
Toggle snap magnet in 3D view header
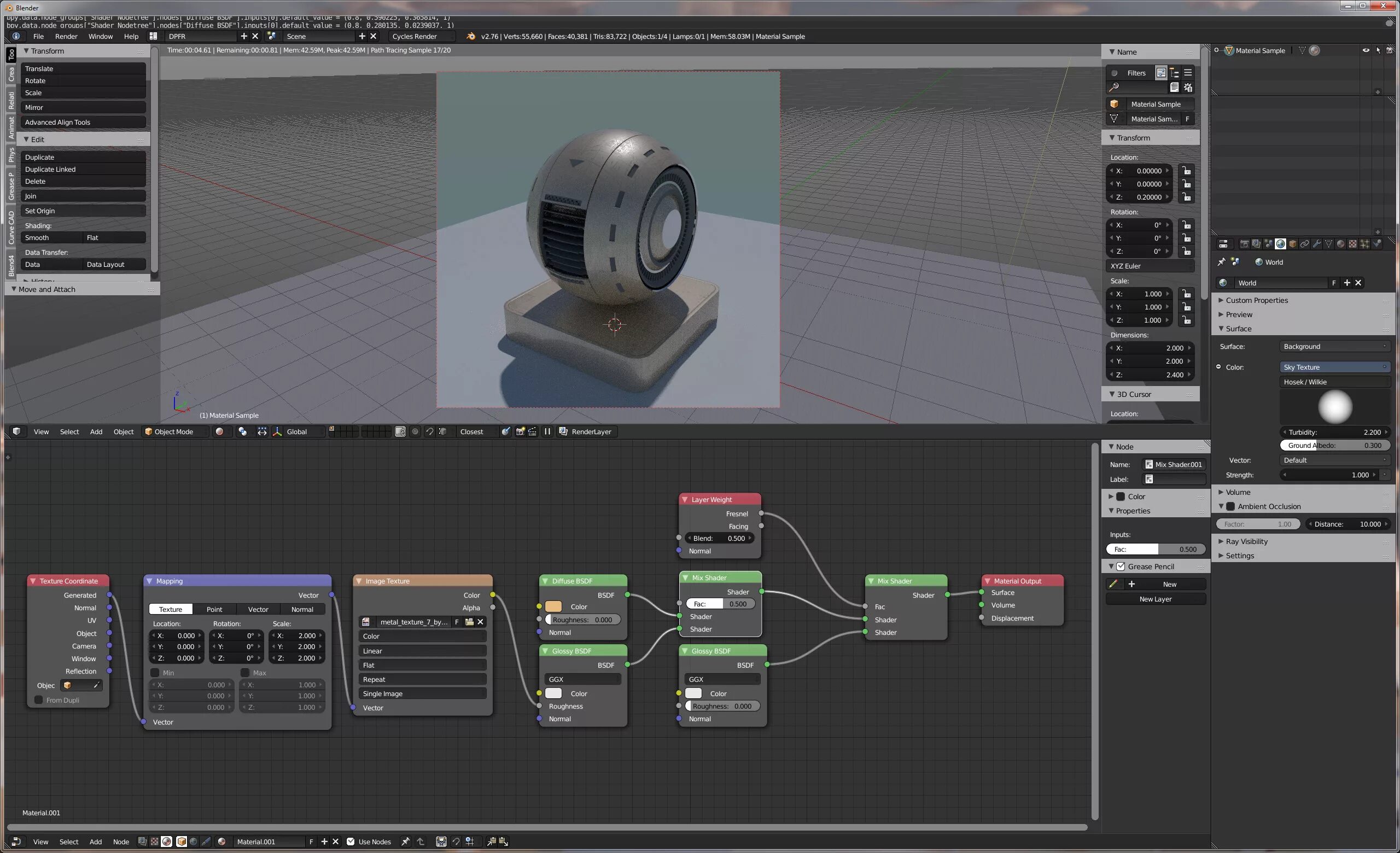[x=429, y=431]
